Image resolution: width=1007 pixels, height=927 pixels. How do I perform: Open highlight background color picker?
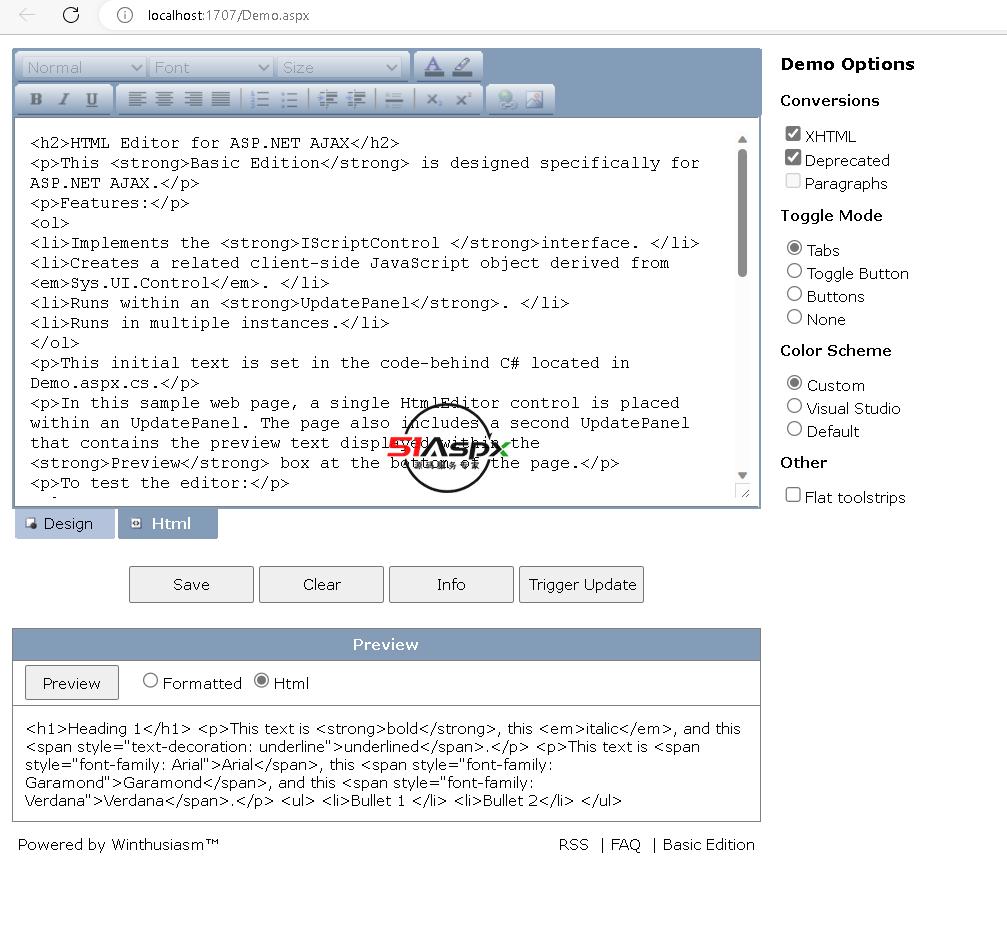click(462, 66)
